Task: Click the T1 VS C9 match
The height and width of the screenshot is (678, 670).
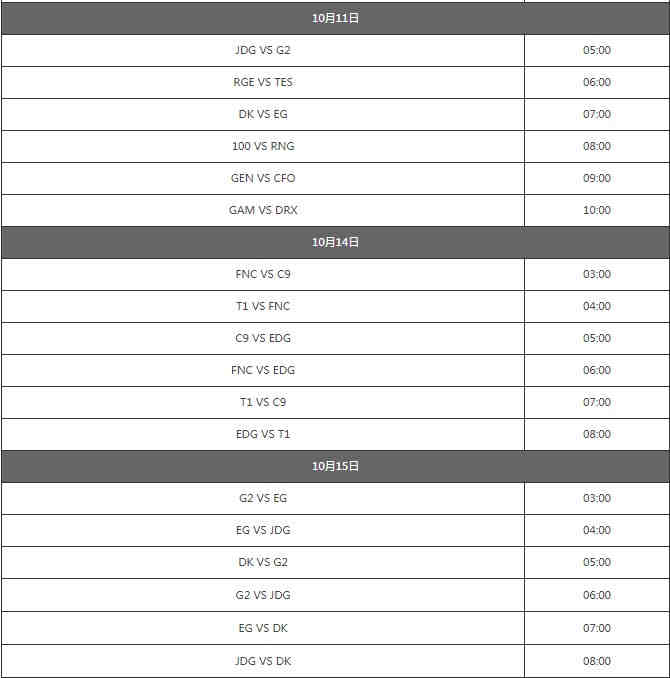Action: coord(263,402)
